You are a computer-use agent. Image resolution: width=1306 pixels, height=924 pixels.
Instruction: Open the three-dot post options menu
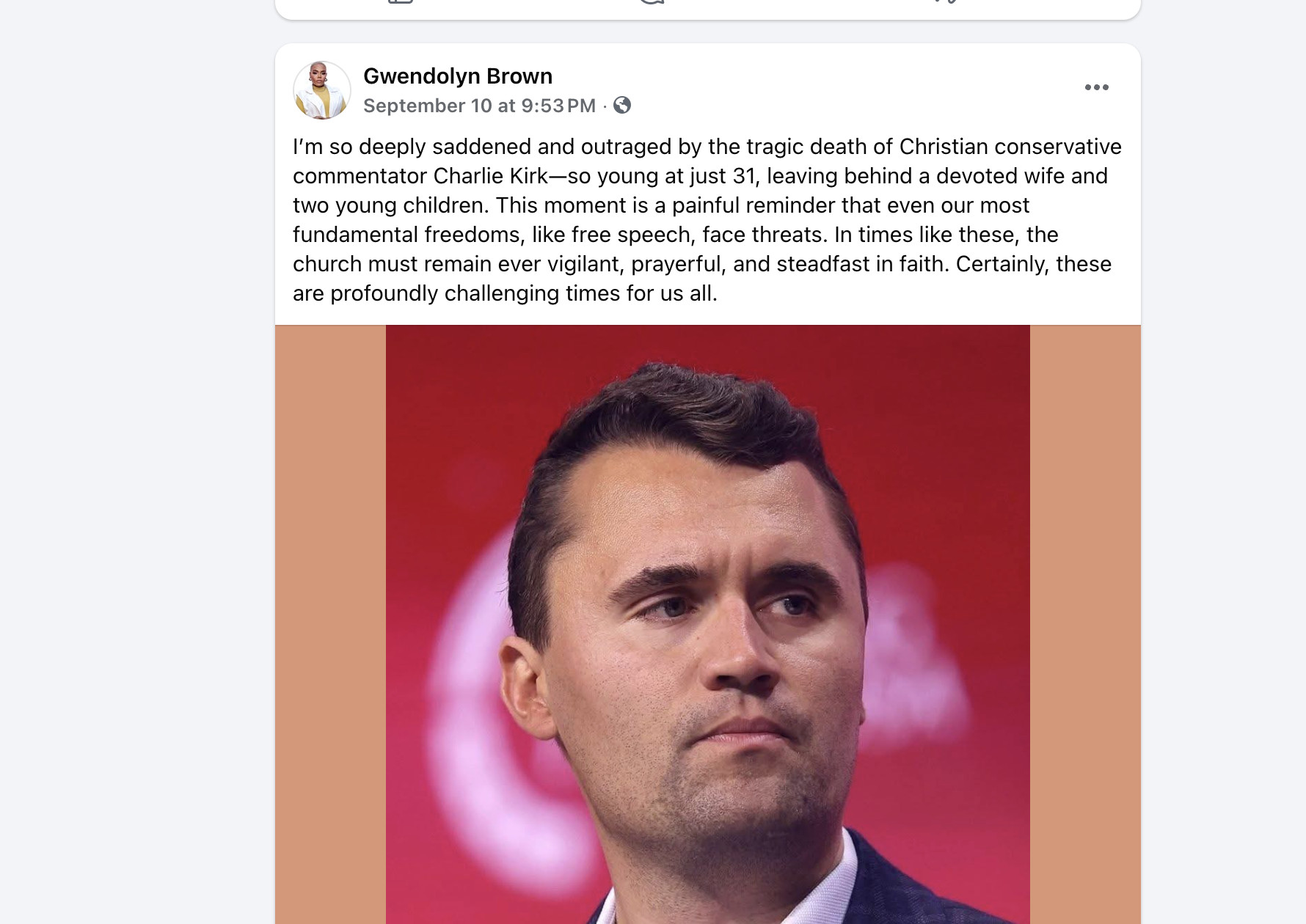[1096, 87]
